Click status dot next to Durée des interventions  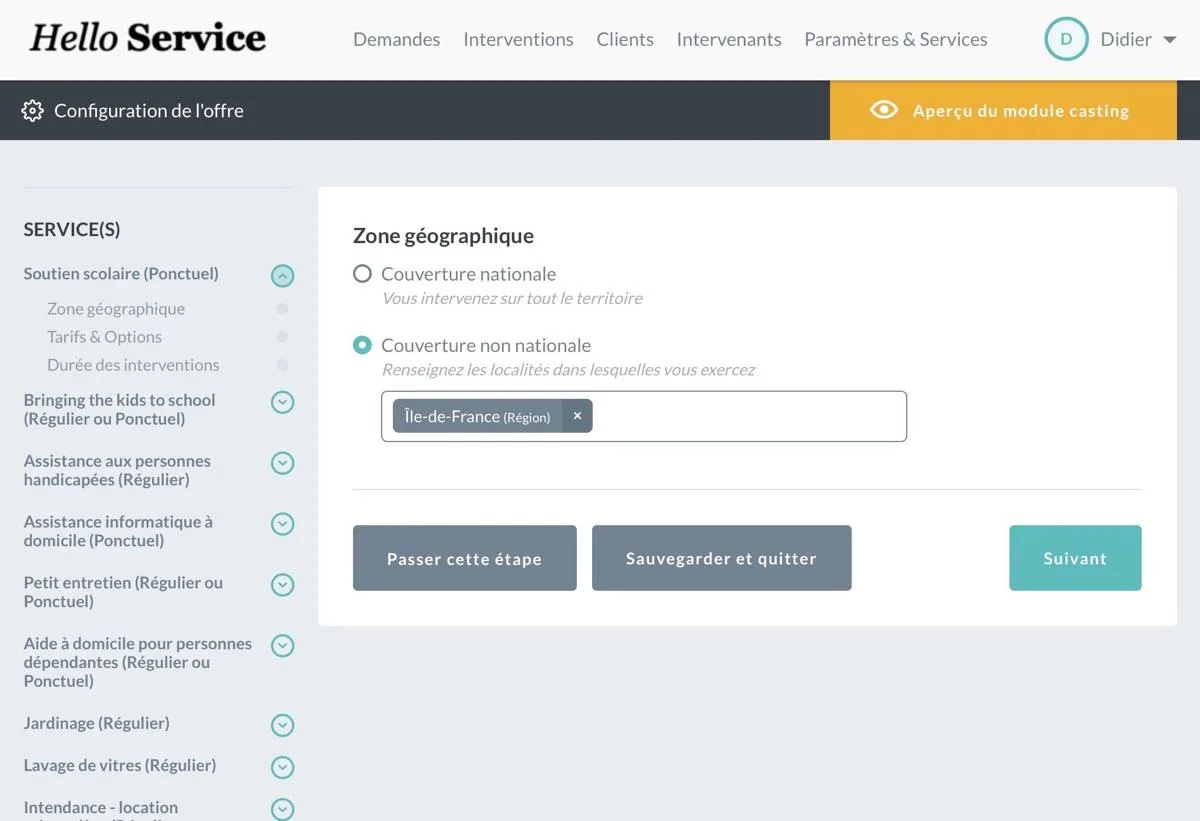click(x=283, y=365)
